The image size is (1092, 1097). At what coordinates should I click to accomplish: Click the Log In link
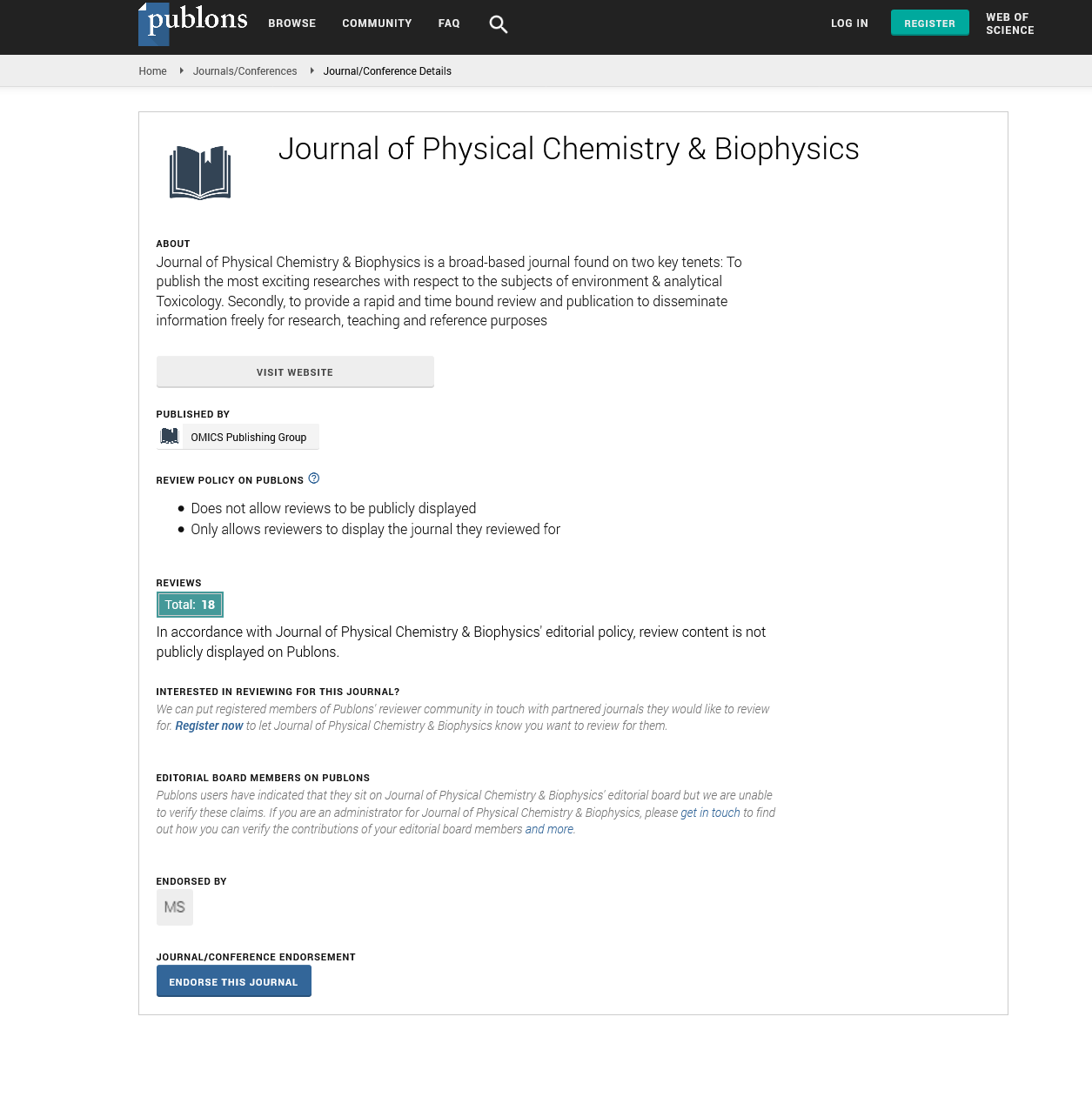[x=849, y=23]
